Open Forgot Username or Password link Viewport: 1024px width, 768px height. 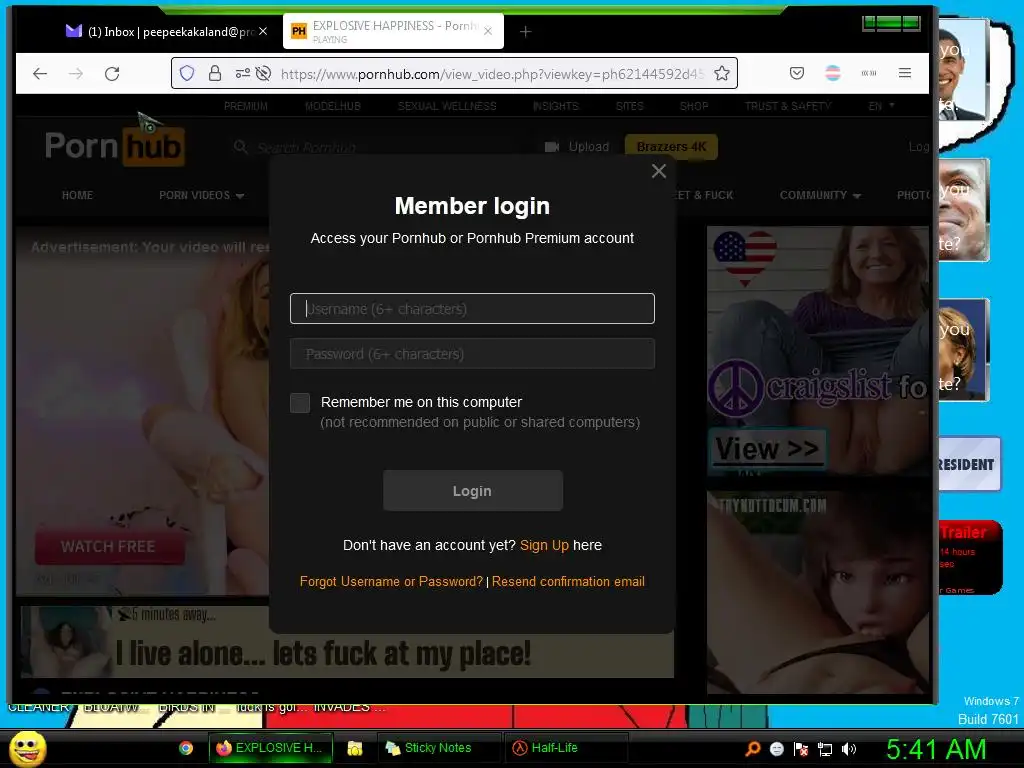(391, 581)
